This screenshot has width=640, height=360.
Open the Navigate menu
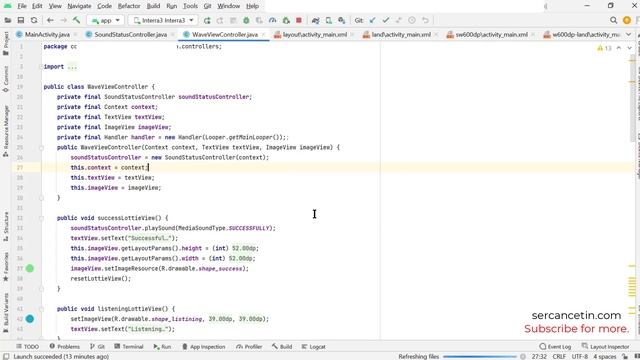pyautogui.click(x=79, y=6)
